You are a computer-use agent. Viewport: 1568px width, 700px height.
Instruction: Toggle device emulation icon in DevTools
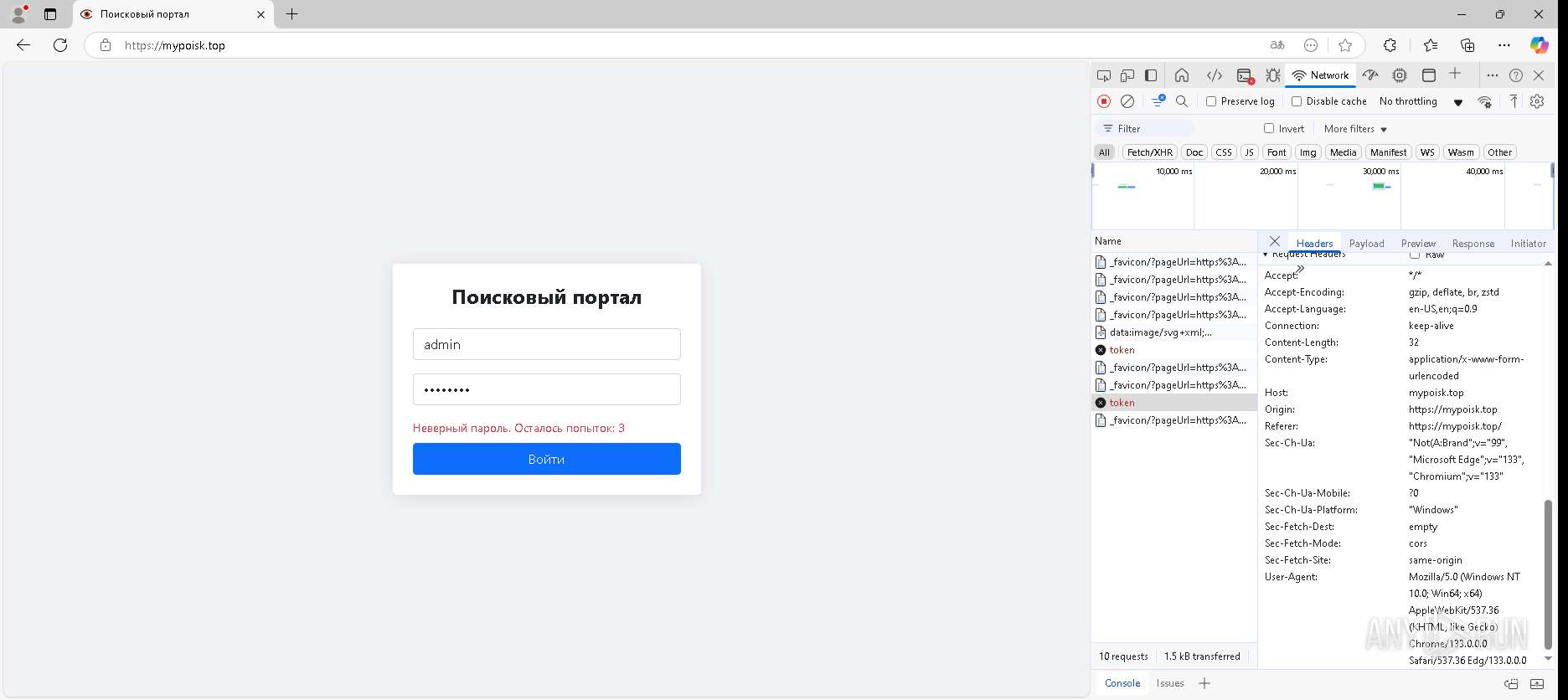tap(1127, 75)
